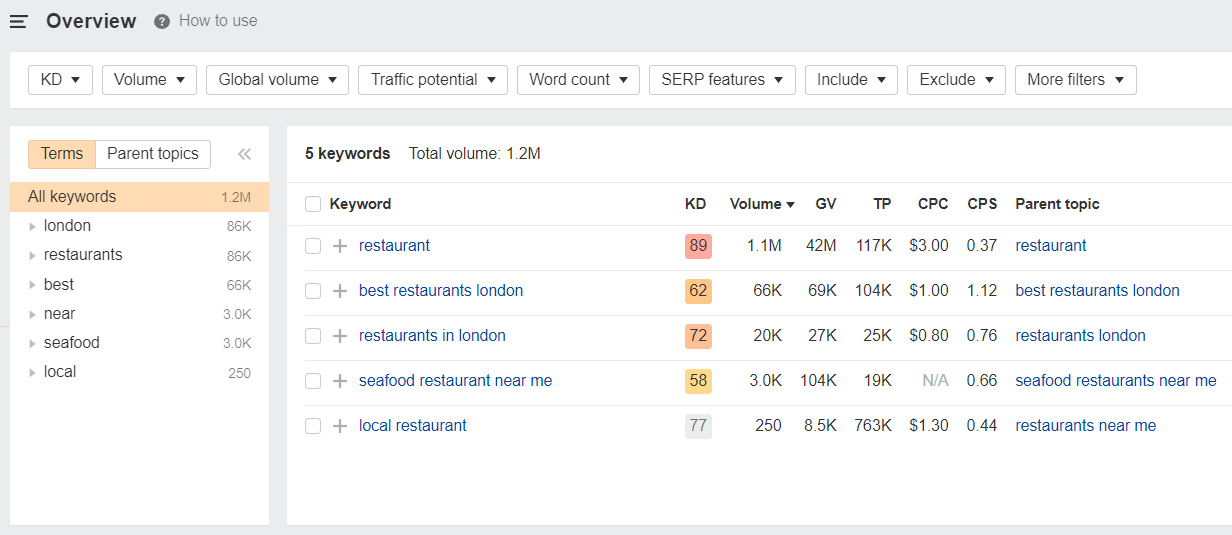Switch to the Parent topics tab
Viewport: 1232px width, 535px height.
[153, 154]
